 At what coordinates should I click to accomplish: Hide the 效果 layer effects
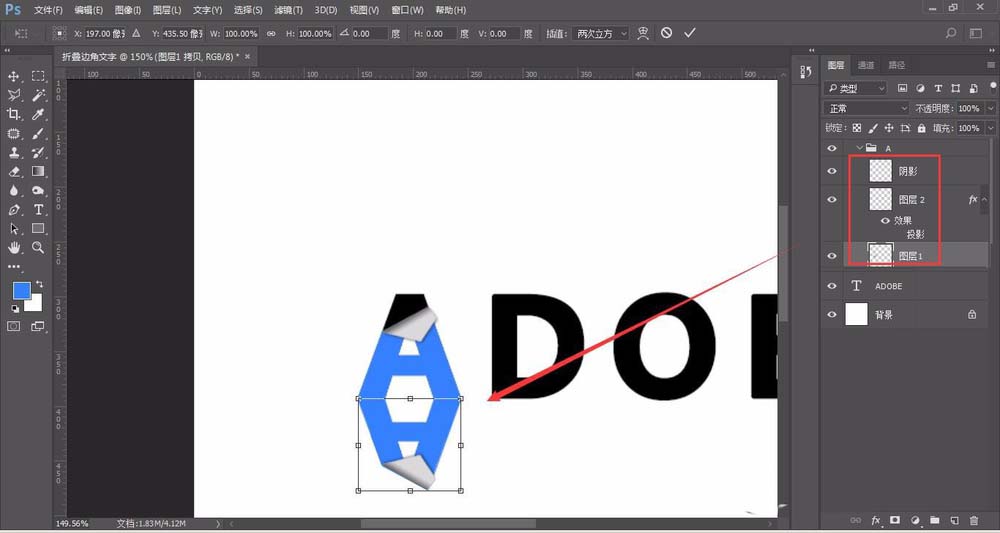click(885, 221)
